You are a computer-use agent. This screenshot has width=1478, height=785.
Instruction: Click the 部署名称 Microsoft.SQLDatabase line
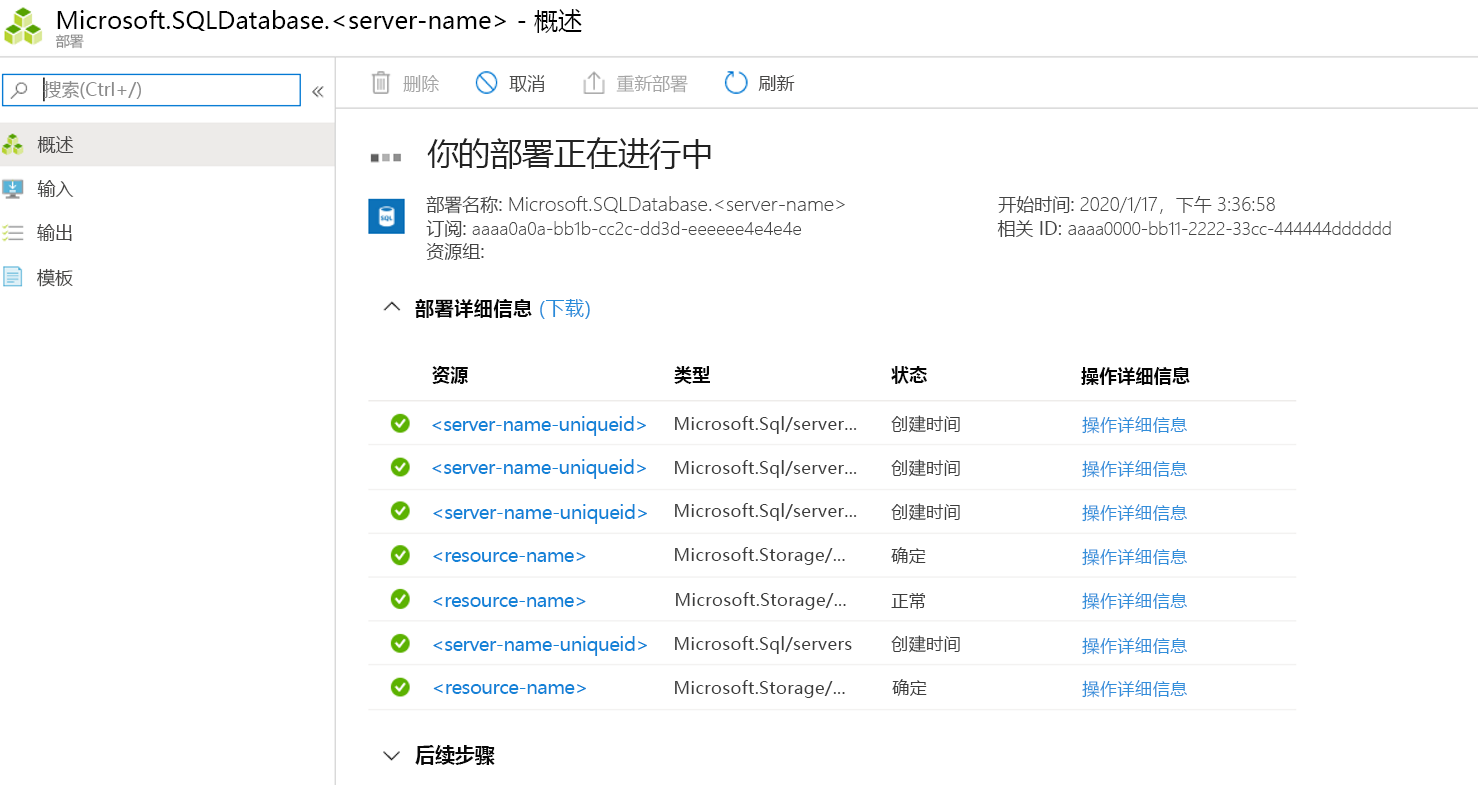coord(636,204)
